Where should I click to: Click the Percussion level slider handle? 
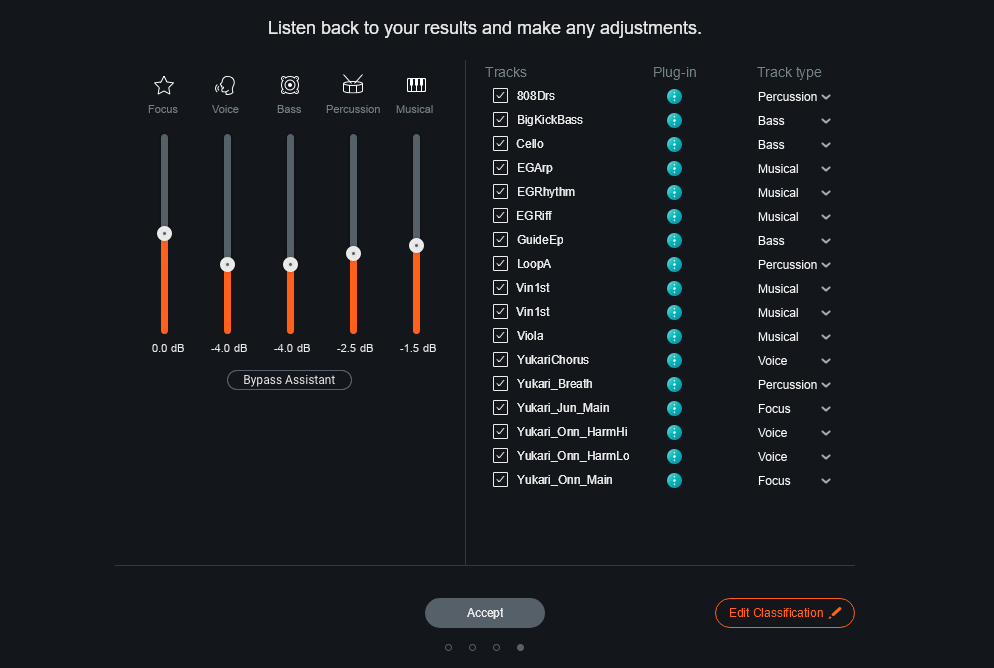(x=353, y=254)
